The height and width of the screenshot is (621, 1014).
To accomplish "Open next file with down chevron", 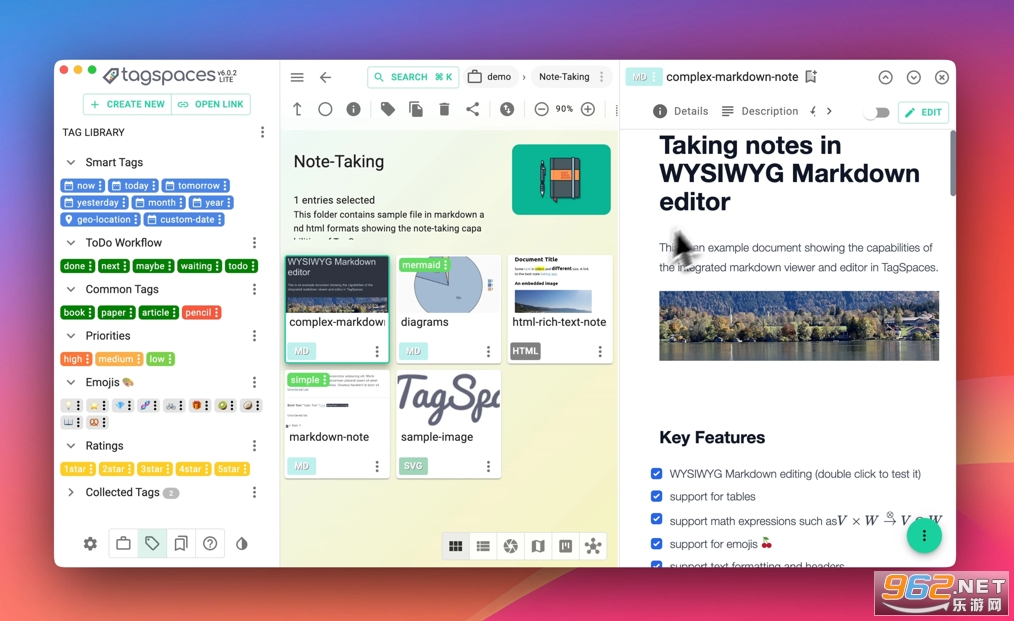I will (x=914, y=78).
